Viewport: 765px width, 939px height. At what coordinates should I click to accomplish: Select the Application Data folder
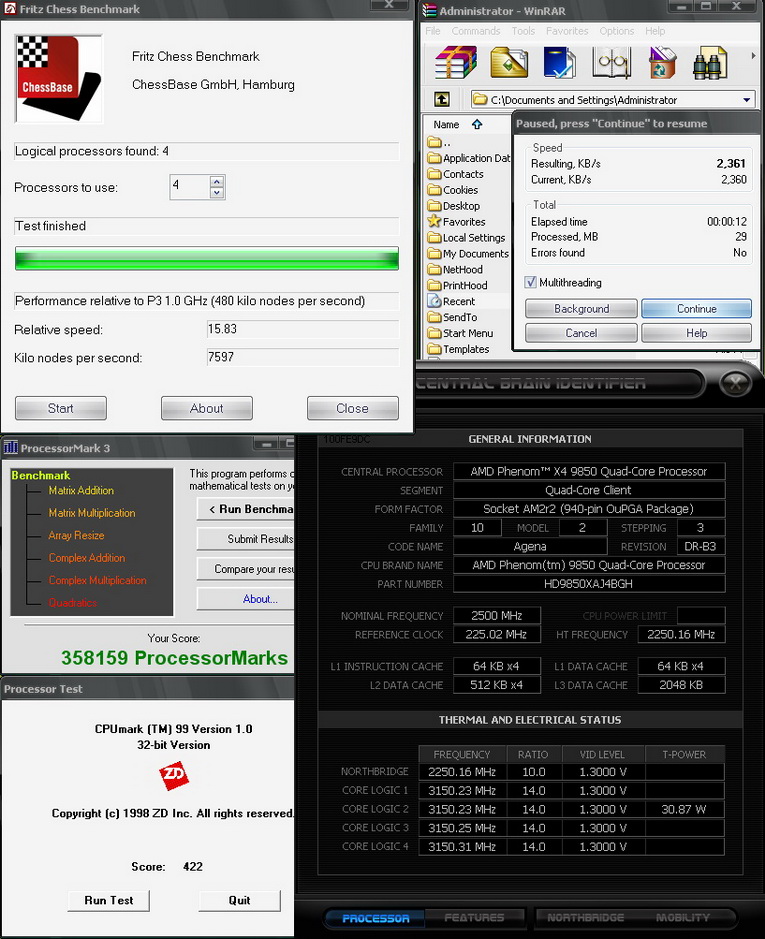pyautogui.click(x=469, y=158)
